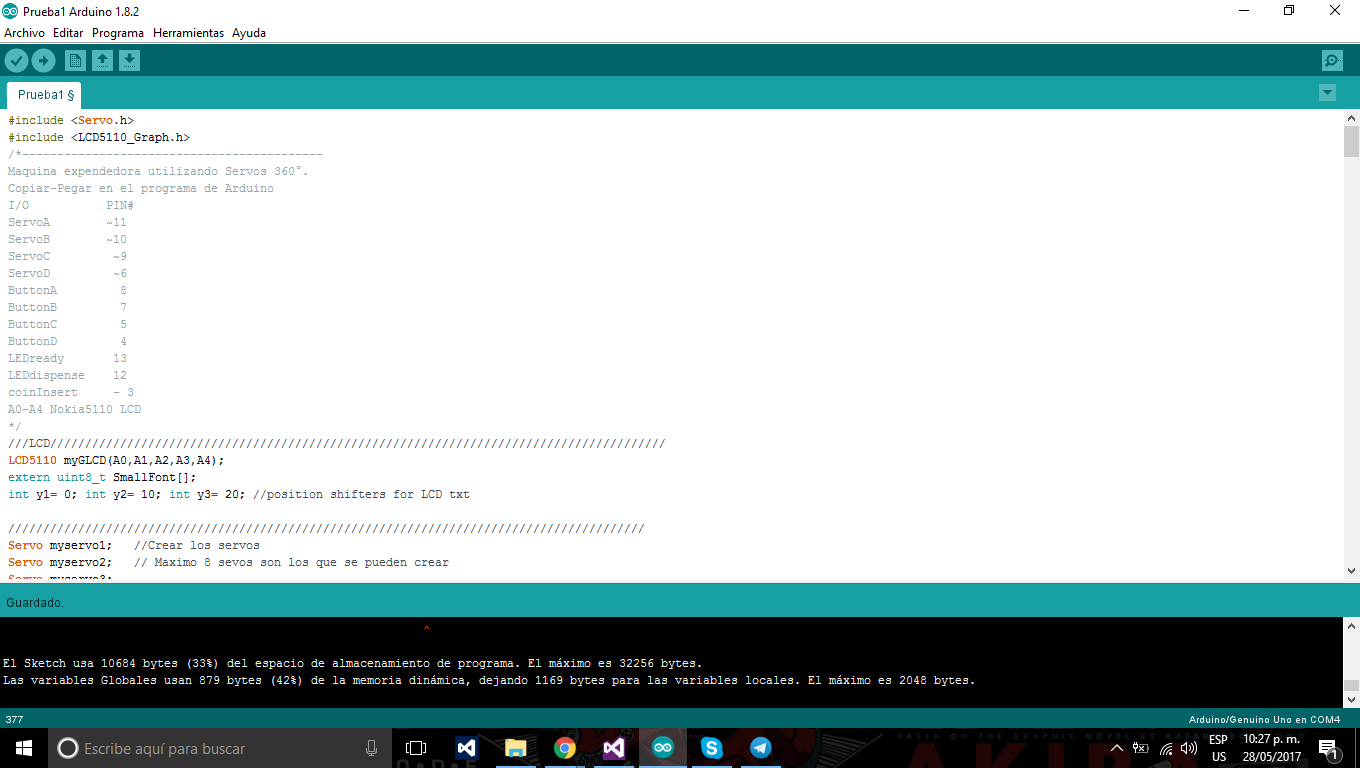Open purple Visual Studio taskbar icon

[x=614, y=748]
